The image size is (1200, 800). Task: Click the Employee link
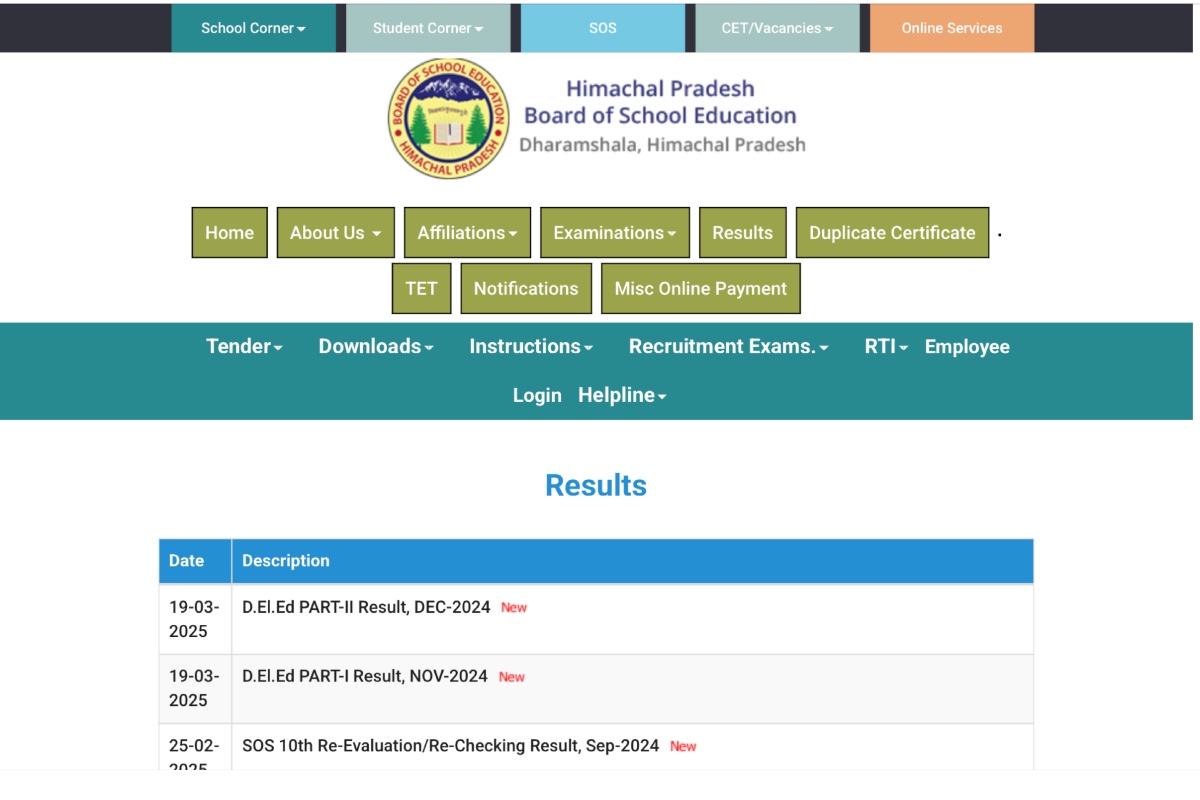967,346
